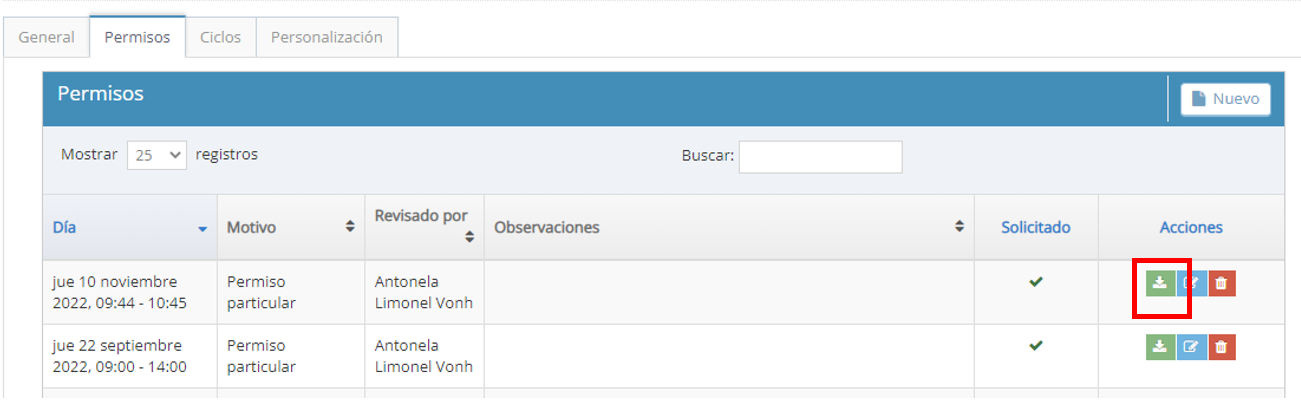
Task: Edit the 10 noviembre permission entry
Action: 1190,283
